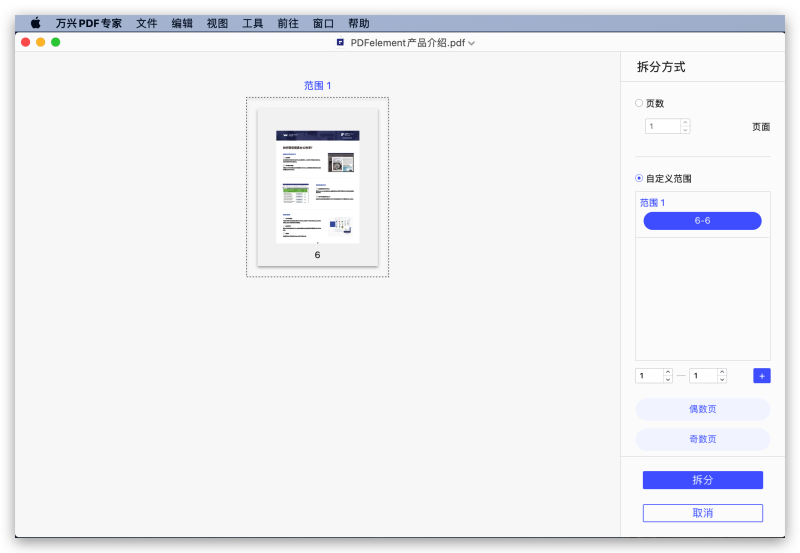Click the range start page field
This screenshot has height=553, width=800.
[x=649, y=376]
